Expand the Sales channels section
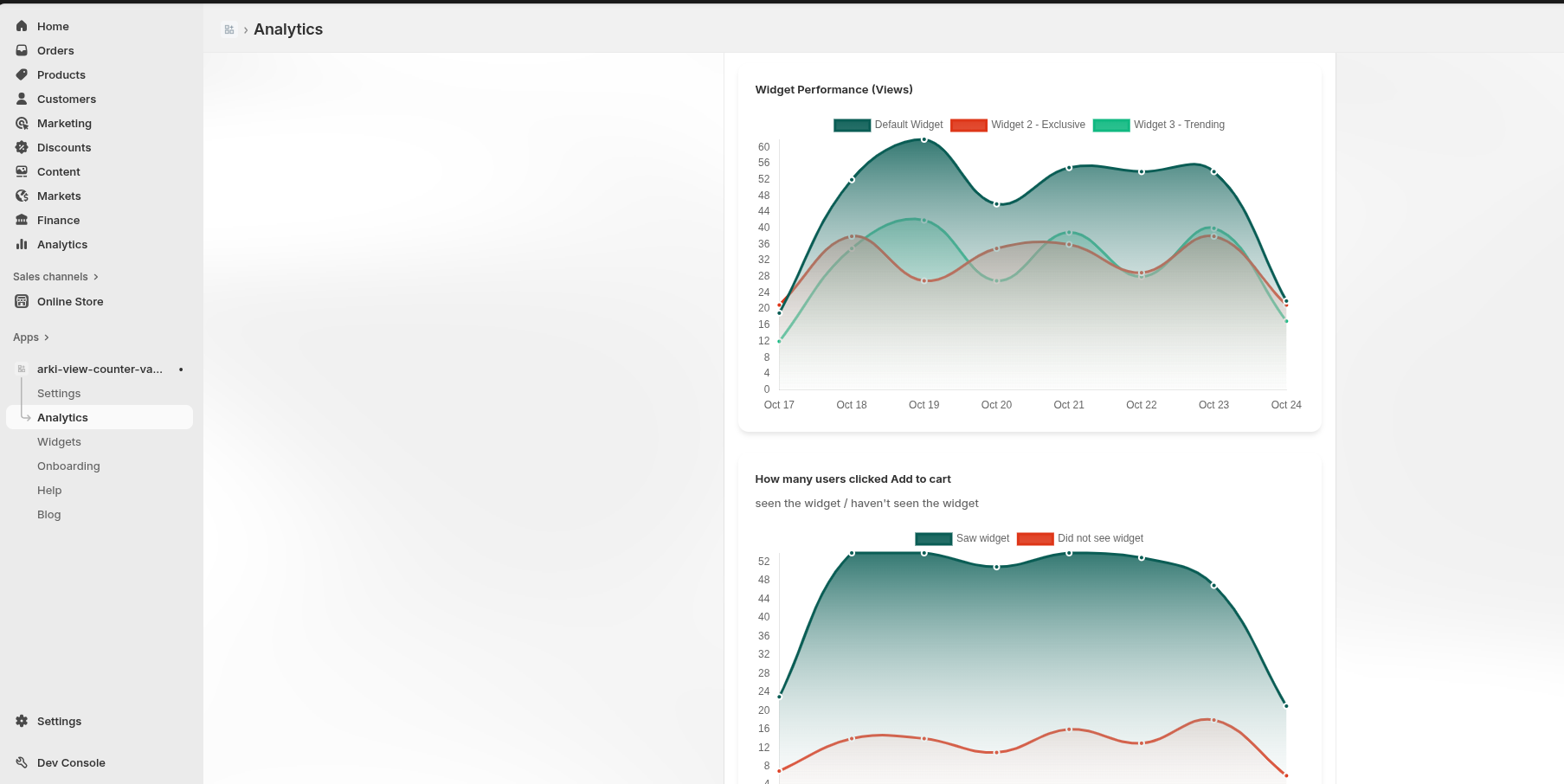 click(95, 276)
